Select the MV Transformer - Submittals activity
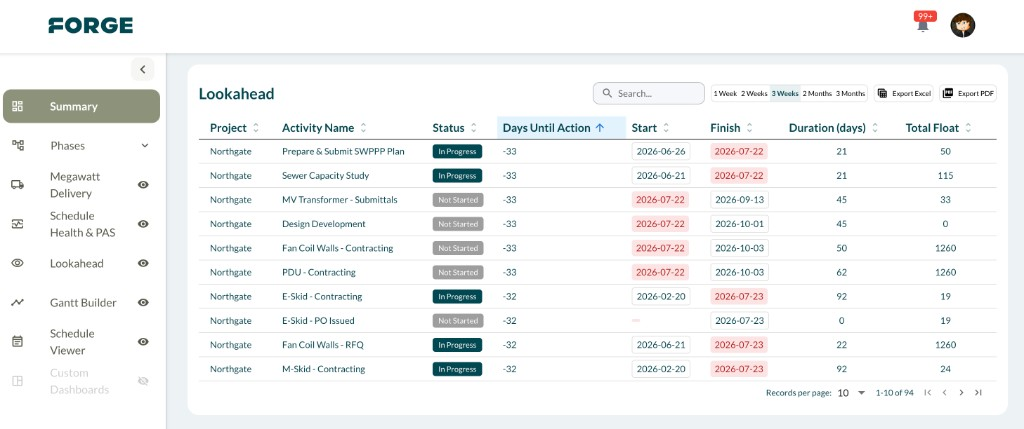Screen dimensions: 1024x429 [340, 200]
